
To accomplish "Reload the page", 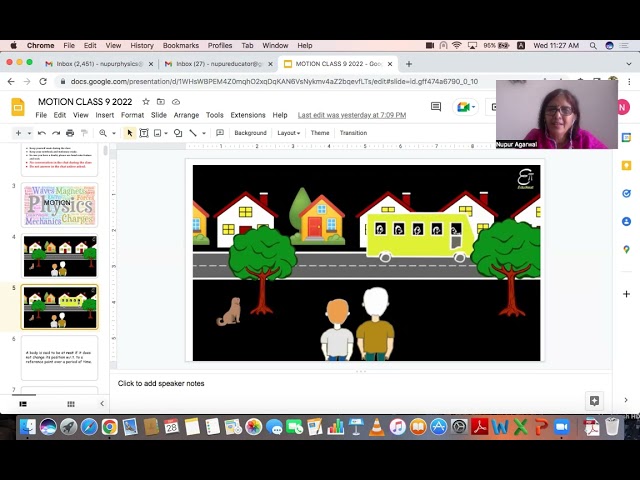I will point(43,82).
